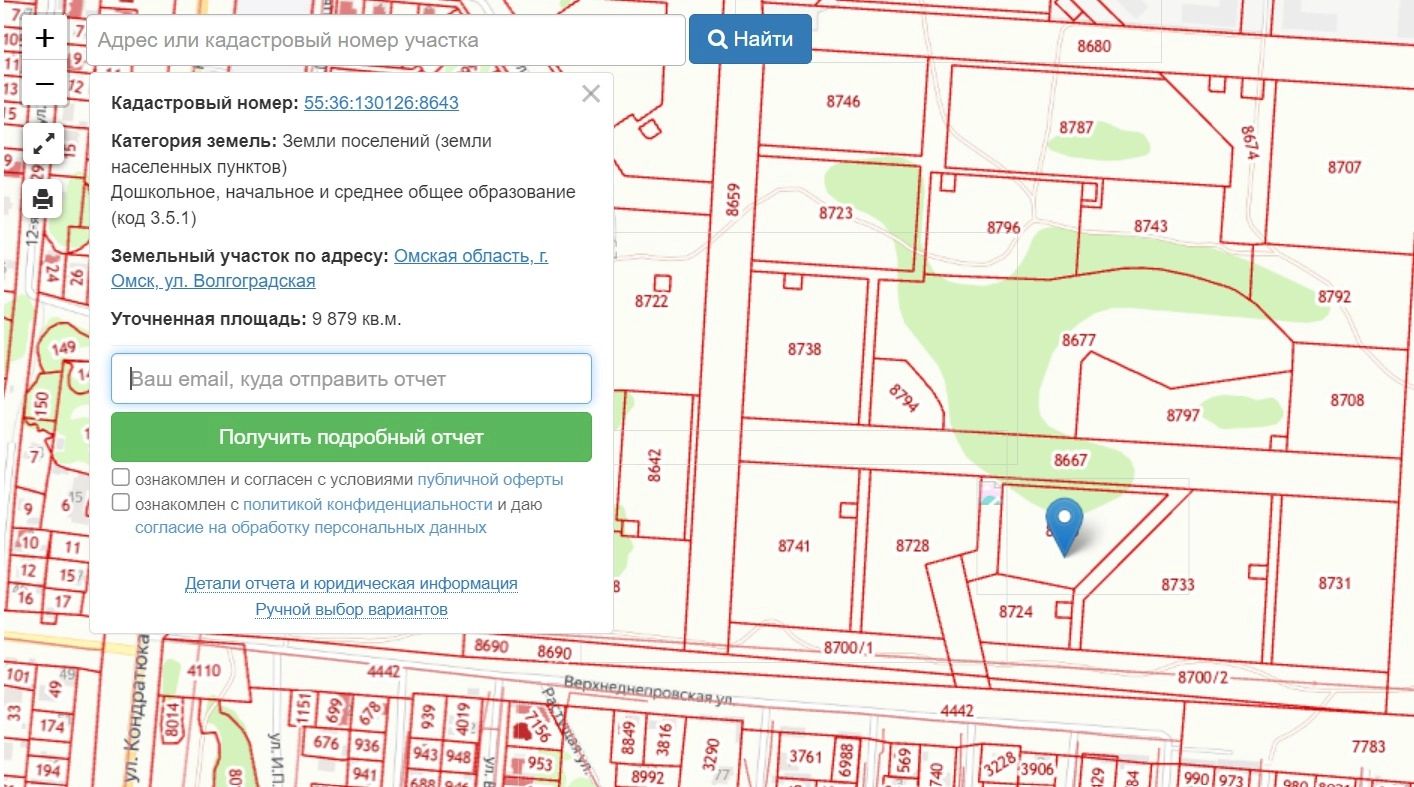Open the публичной оферты link

[x=490, y=479]
